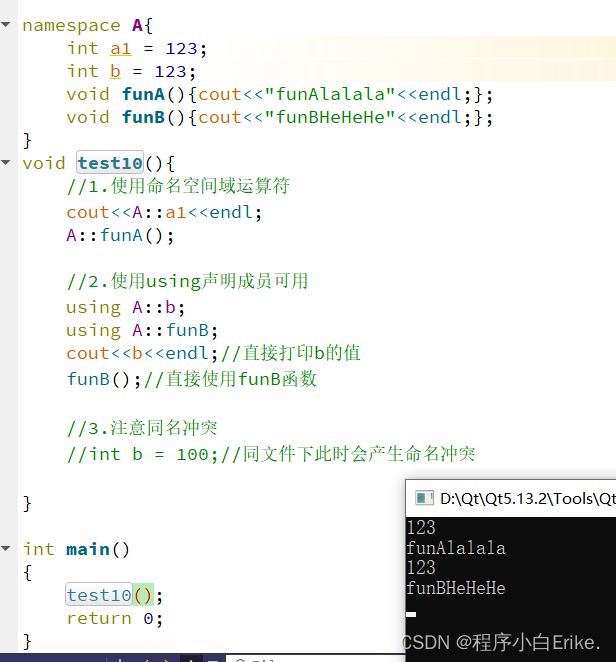Place cursor on the 'int b = 123;' line
616x662 pixels.
(131, 71)
